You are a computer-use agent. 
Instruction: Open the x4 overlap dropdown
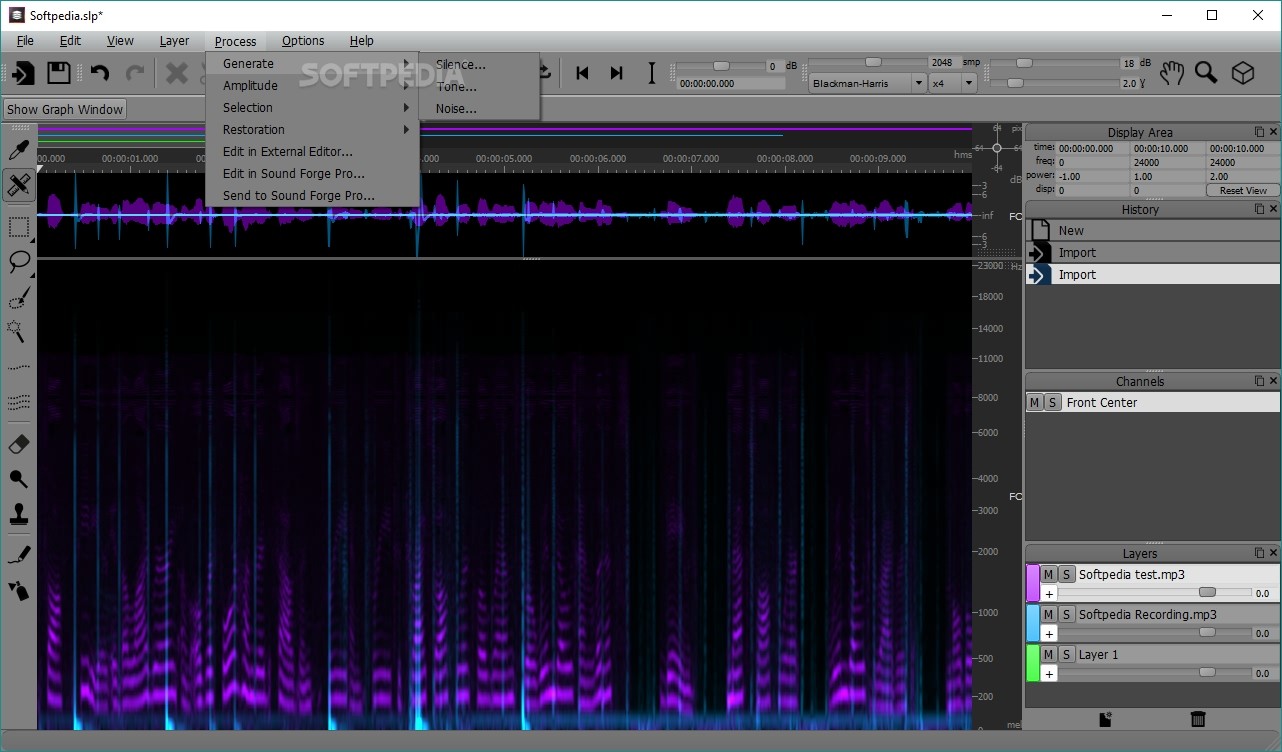(x=953, y=84)
